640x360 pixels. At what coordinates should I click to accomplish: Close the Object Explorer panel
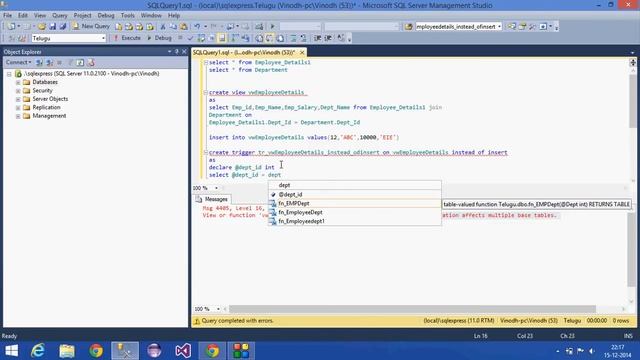184,52
